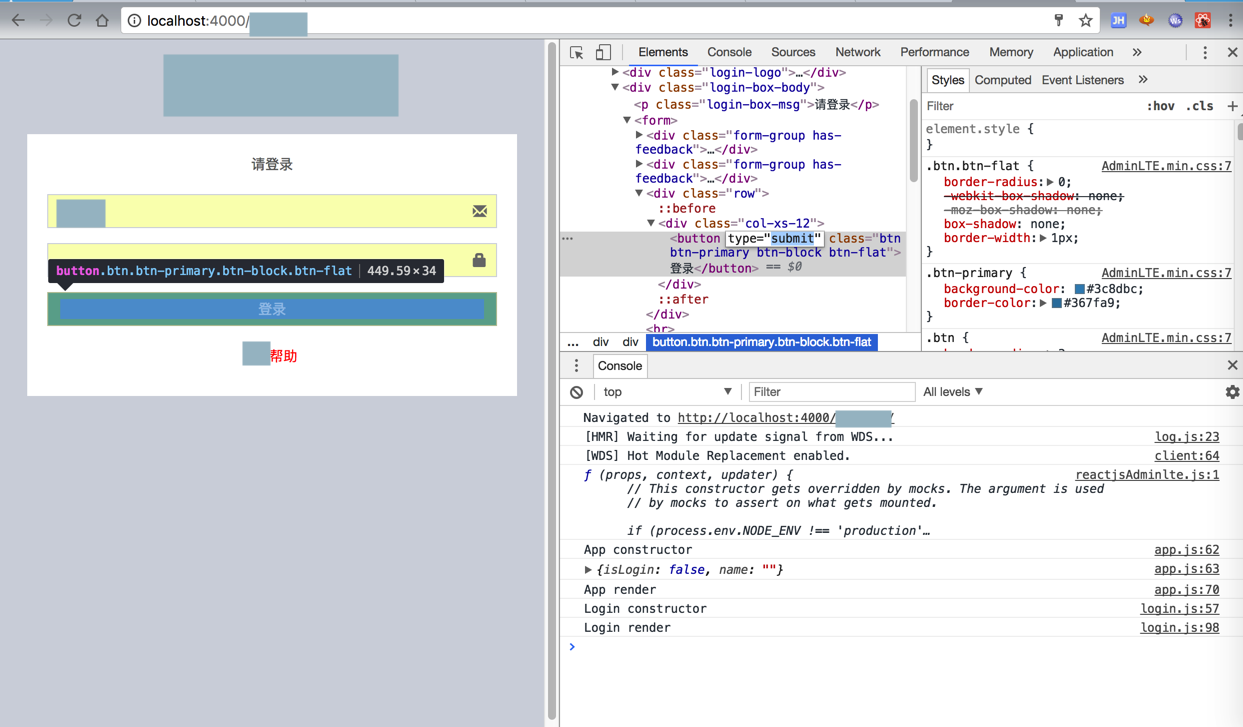The height and width of the screenshot is (727, 1243).
Task: Open the top context dropdown
Action: [x=667, y=392]
